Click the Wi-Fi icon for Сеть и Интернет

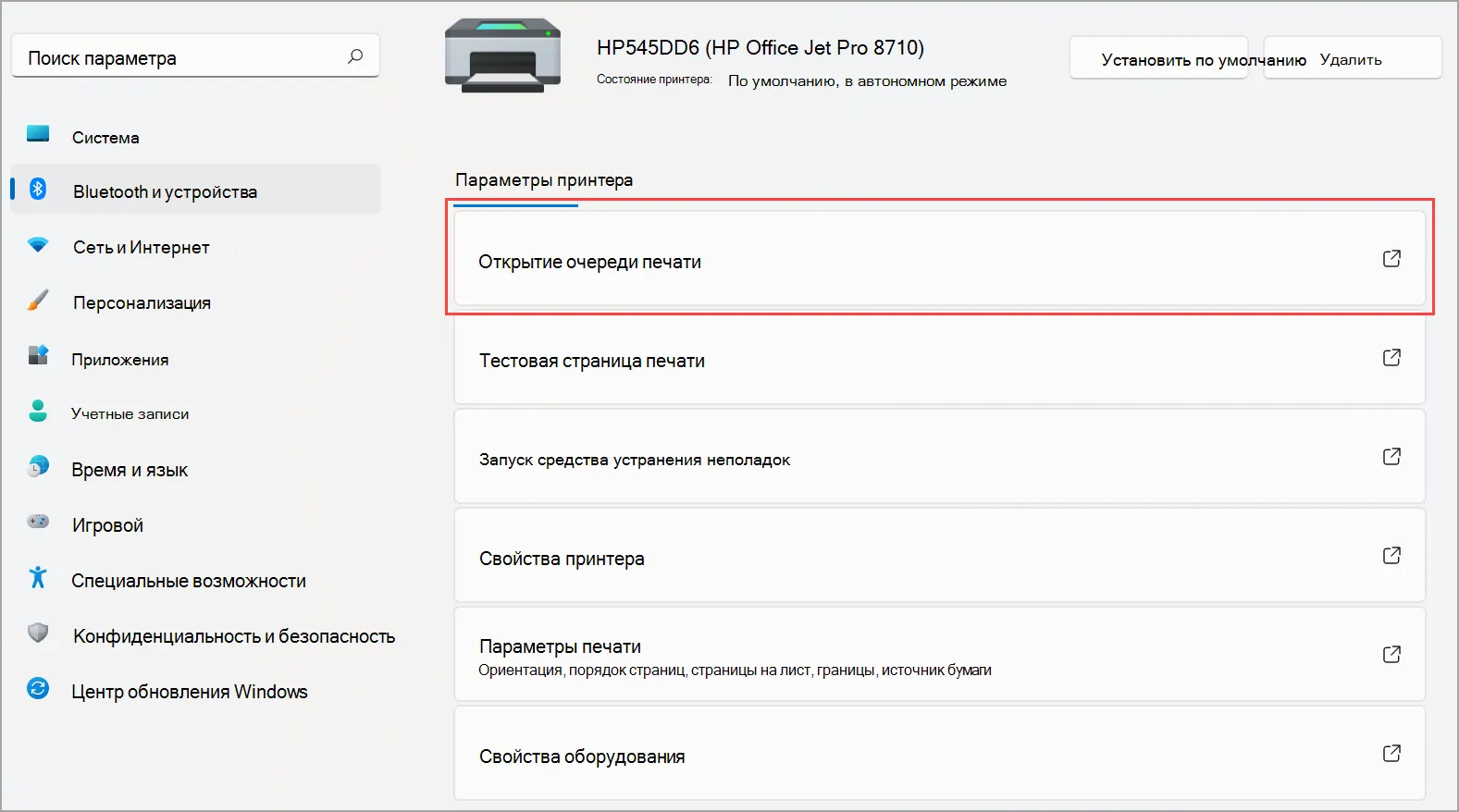pyautogui.click(x=38, y=245)
